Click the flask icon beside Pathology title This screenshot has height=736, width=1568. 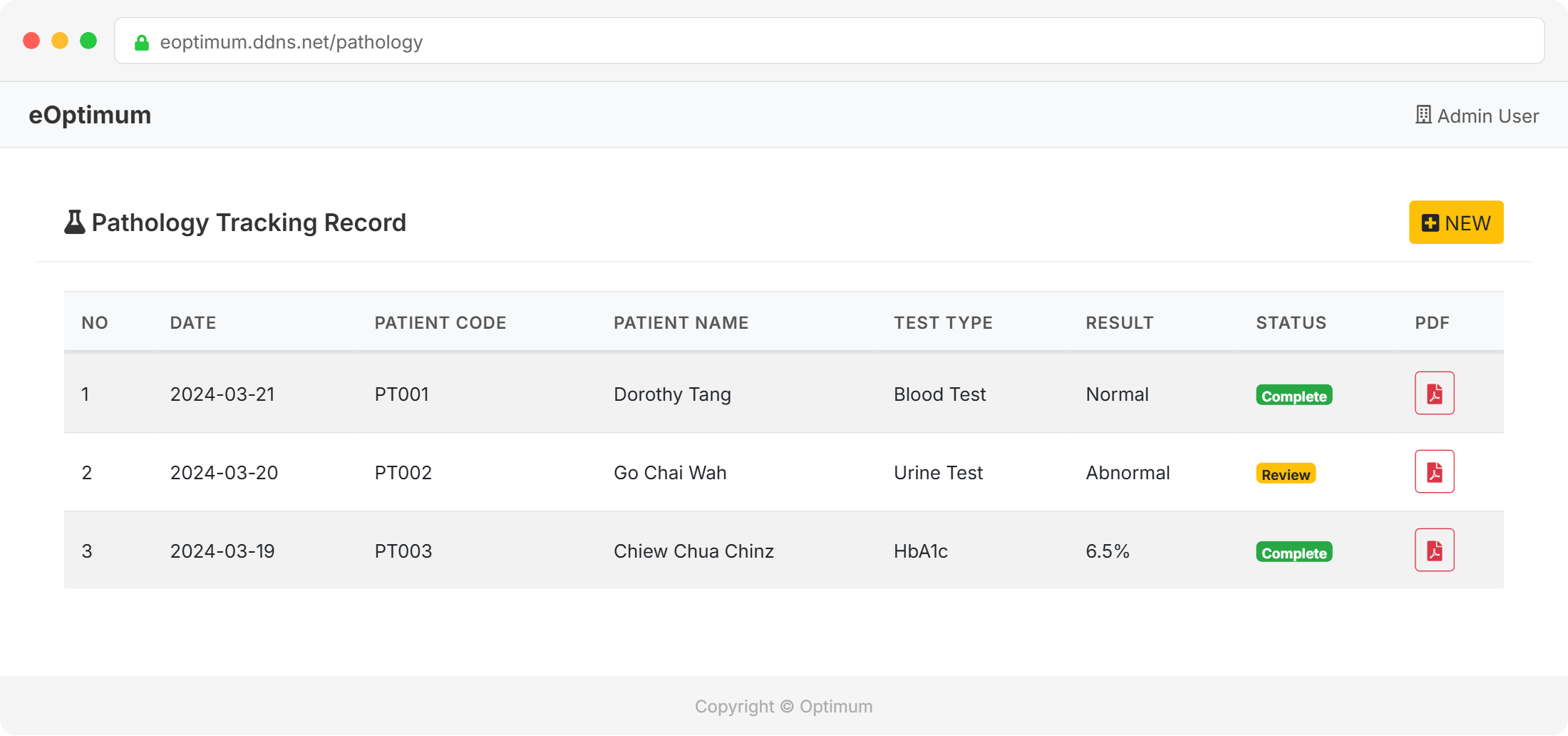click(74, 223)
